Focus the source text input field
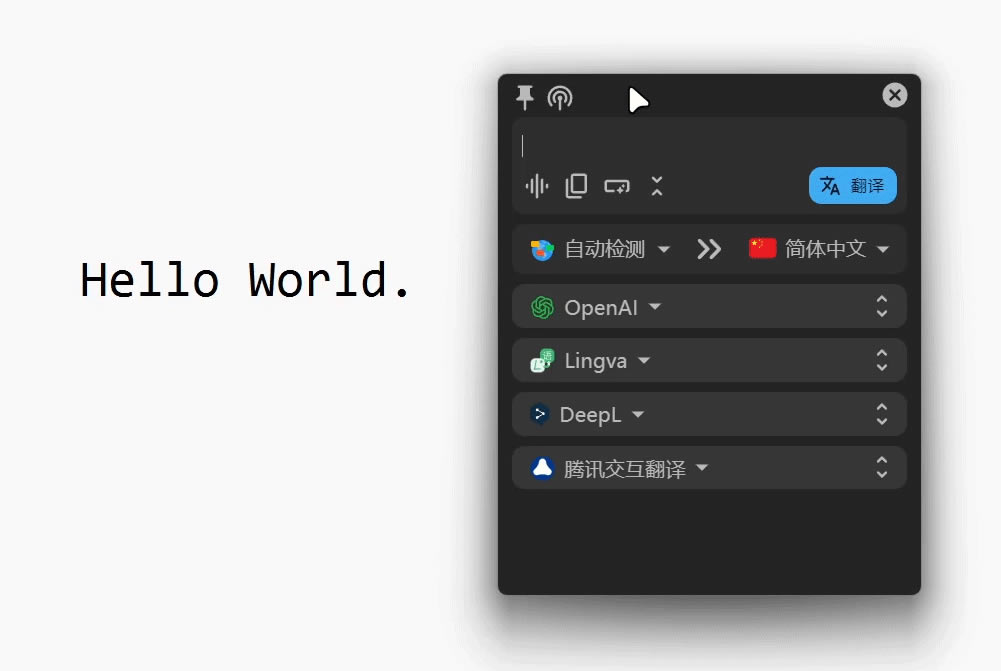 [x=709, y=146]
